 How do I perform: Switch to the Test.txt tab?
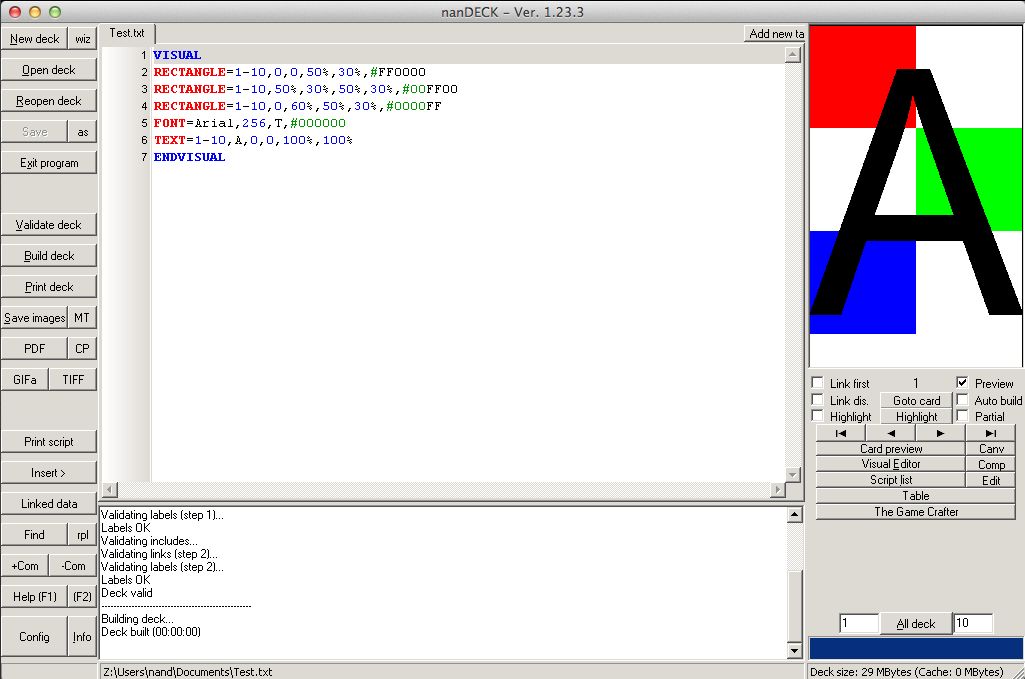click(127, 32)
